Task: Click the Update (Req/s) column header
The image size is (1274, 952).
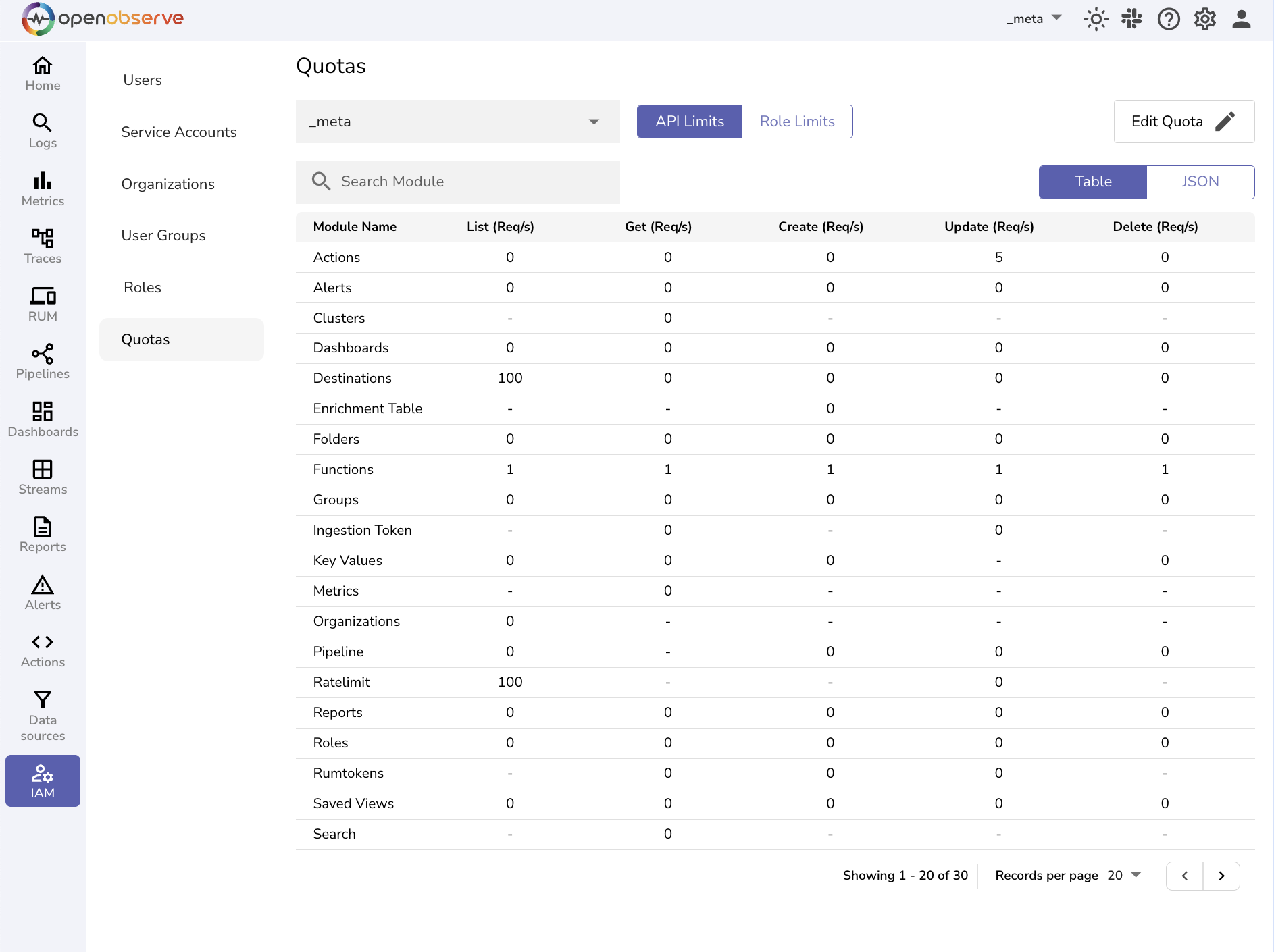Action: pyautogui.click(x=989, y=227)
